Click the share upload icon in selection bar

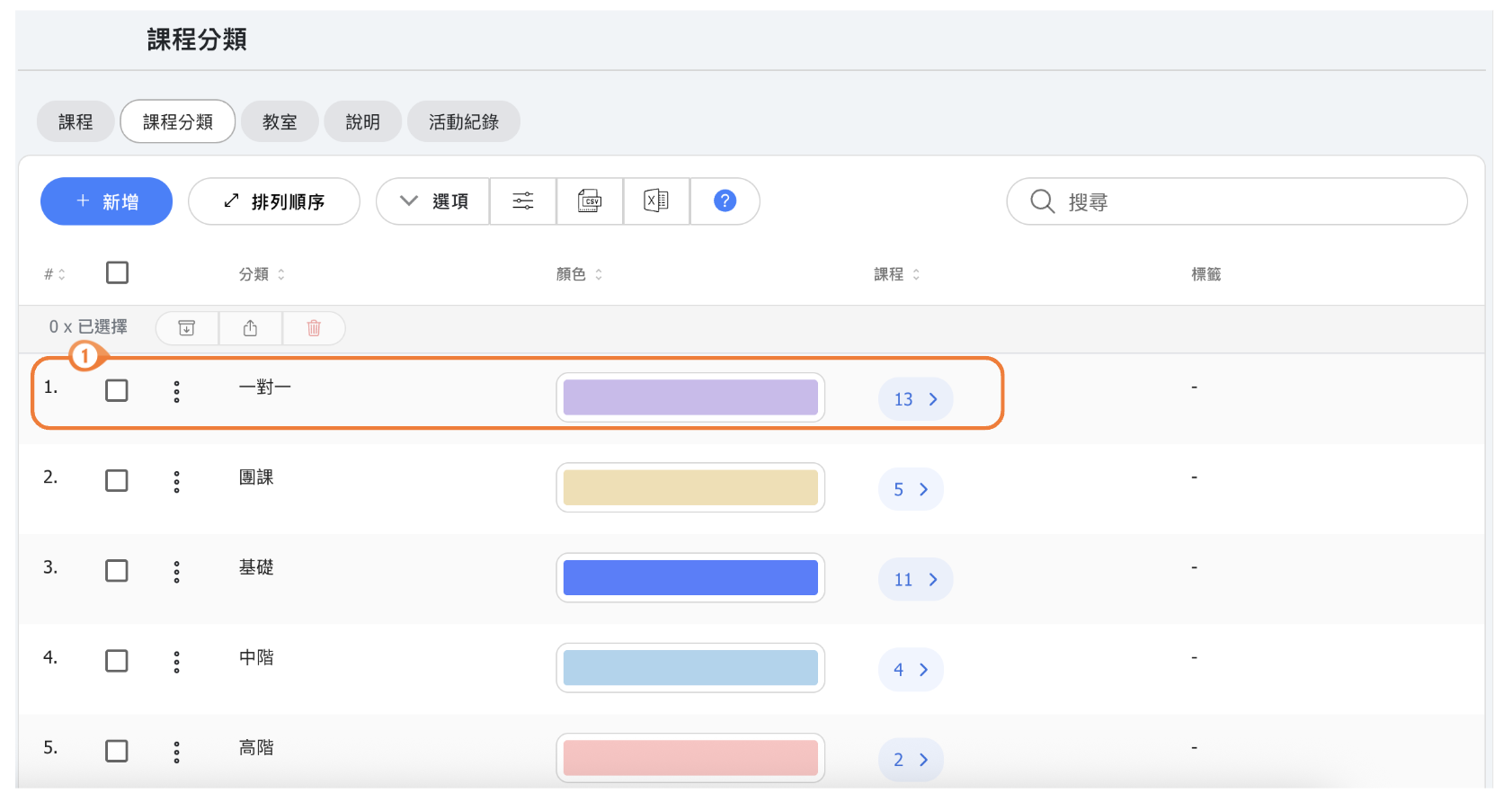(x=251, y=328)
